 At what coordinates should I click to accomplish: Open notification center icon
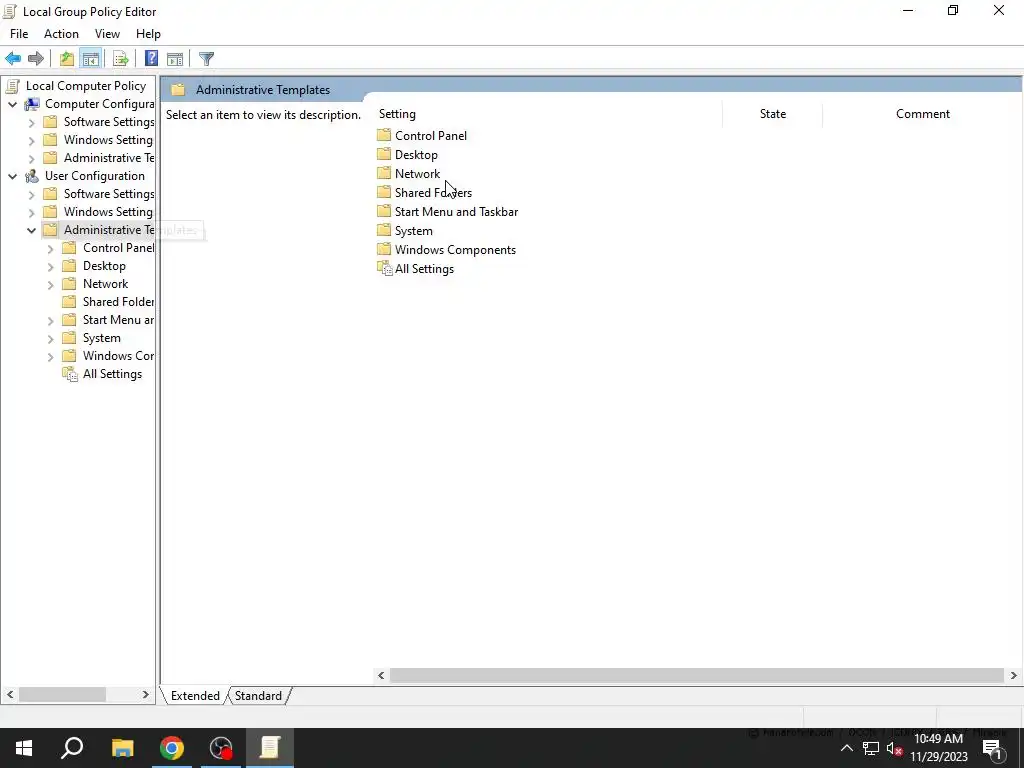tap(993, 748)
